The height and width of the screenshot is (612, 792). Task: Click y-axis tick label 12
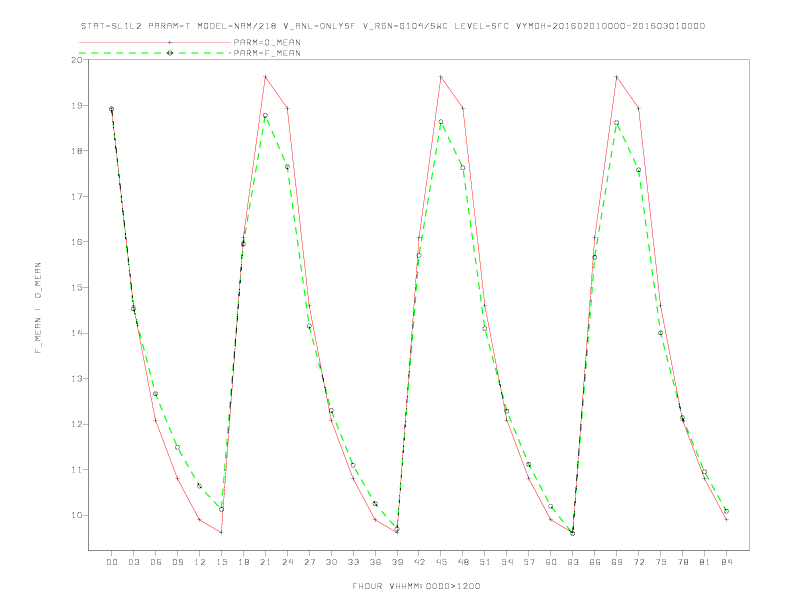tap(77, 424)
